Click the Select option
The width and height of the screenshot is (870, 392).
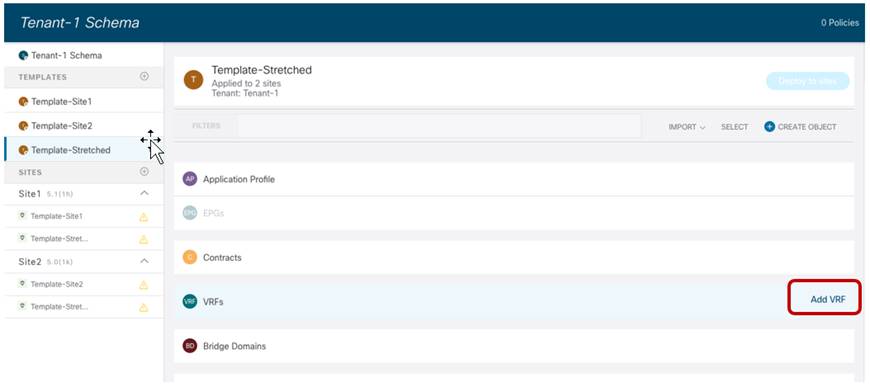click(x=735, y=127)
